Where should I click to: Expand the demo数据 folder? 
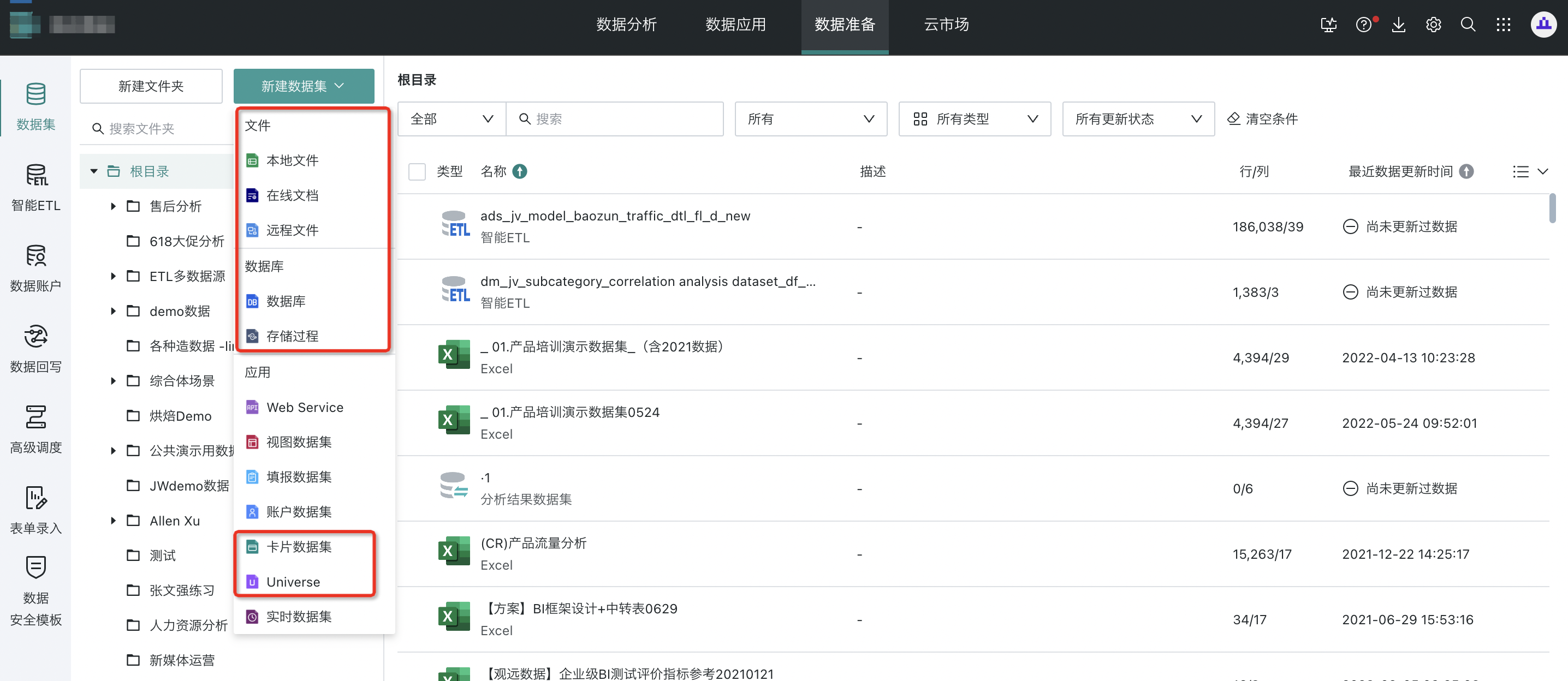(x=113, y=311)
